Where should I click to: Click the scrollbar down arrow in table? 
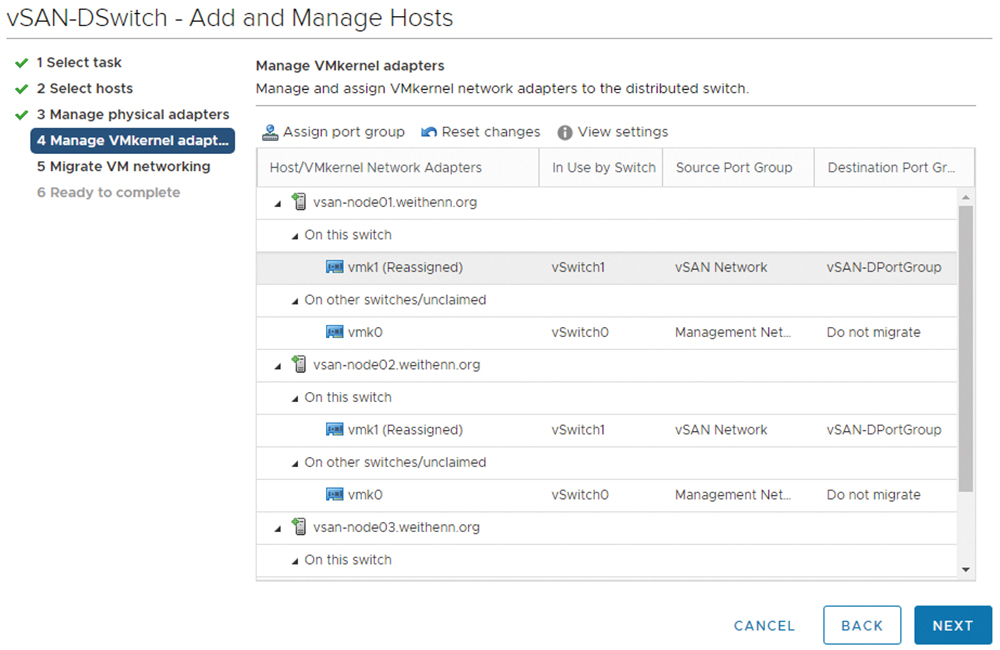pos(966,569)
